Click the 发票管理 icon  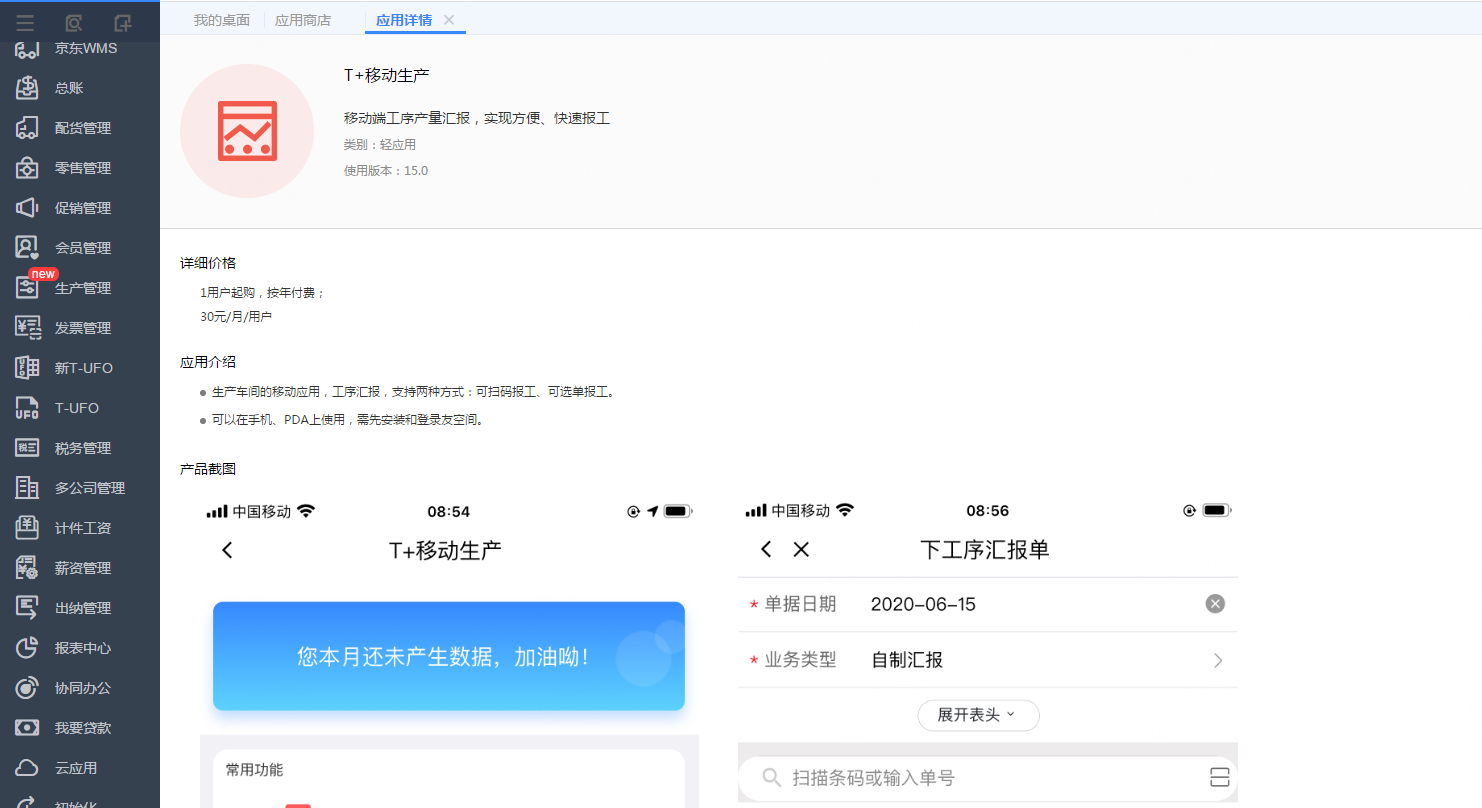pyautogui.click(x=27, y=328)
